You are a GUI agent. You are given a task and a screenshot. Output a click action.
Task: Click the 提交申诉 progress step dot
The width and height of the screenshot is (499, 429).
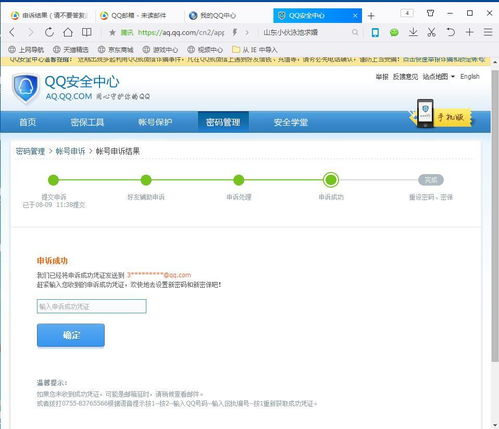(53, 180)
